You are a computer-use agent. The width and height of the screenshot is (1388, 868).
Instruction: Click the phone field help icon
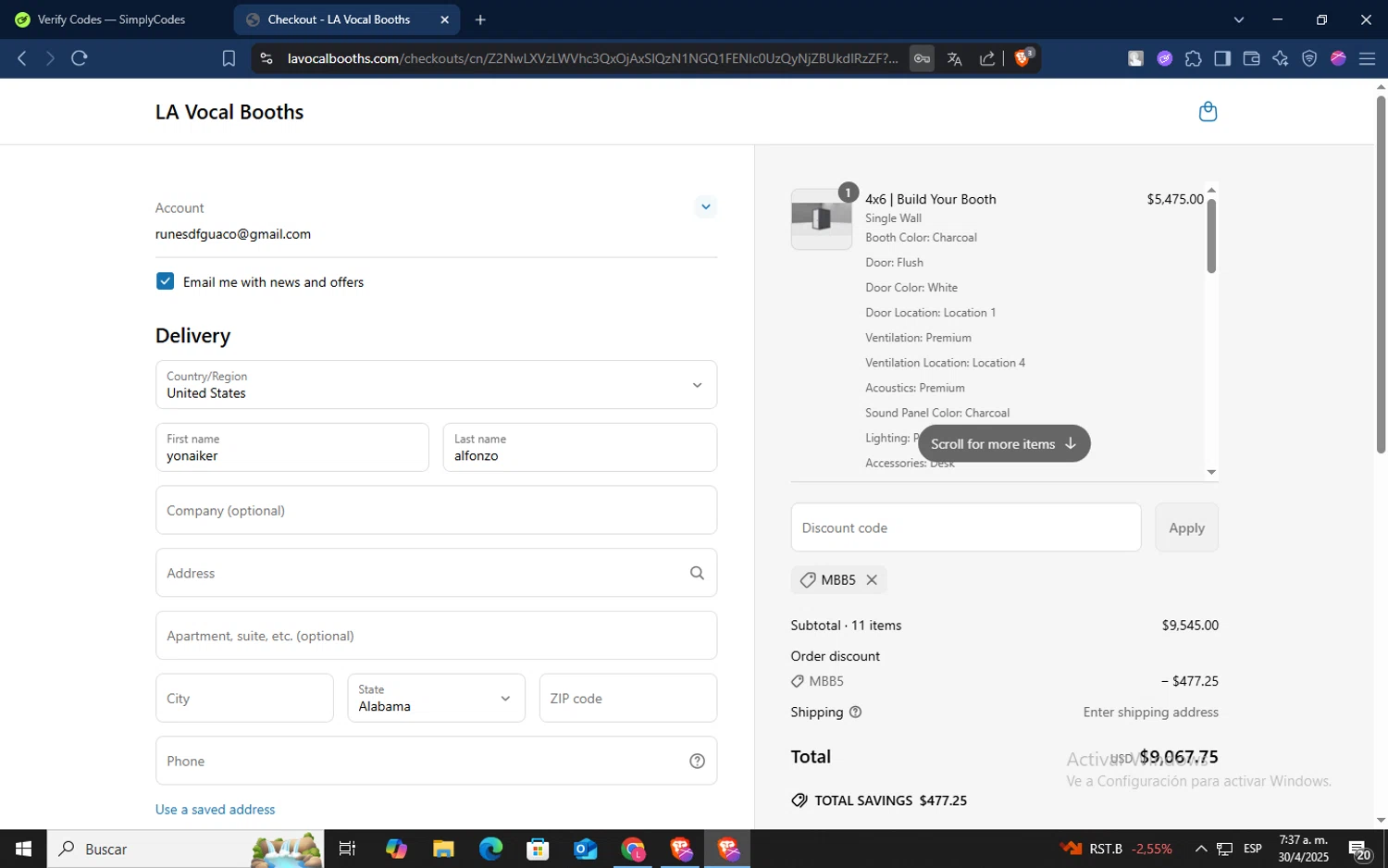tap(697, 761)
